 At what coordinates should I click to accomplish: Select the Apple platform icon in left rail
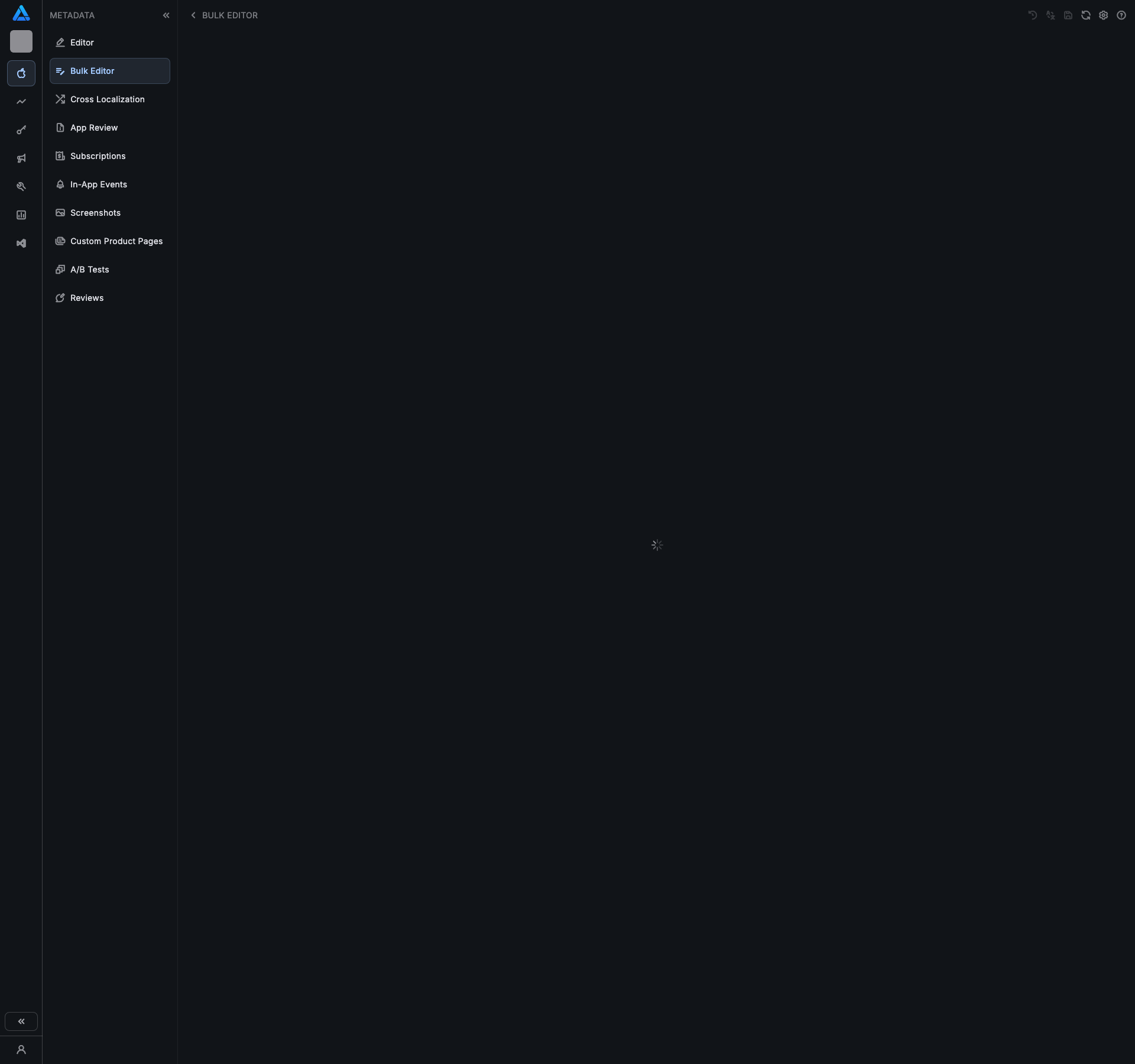tap(21, 73)
